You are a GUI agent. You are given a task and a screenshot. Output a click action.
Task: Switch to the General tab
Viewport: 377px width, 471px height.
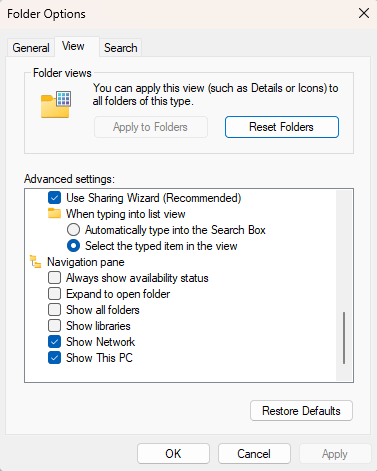[x=31, y=48]
